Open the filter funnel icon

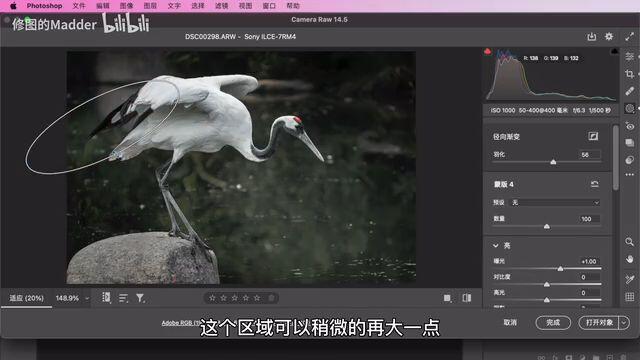tap(140, 298)
